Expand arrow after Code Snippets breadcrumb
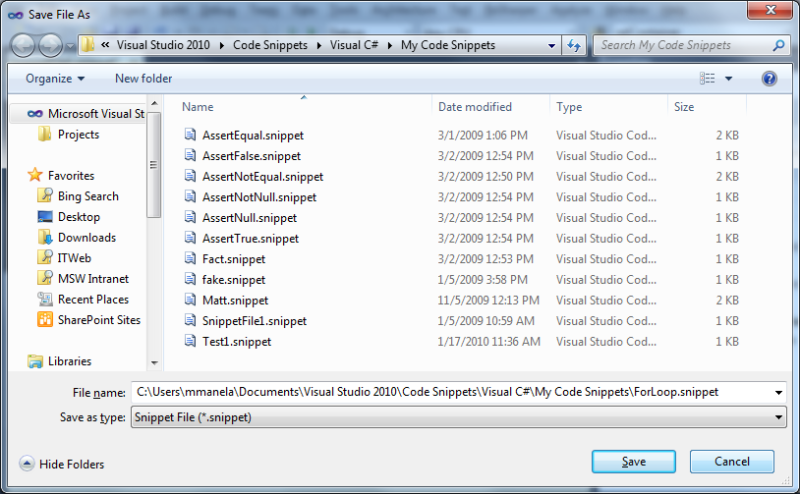Viewport: 800px width, 494px height. click(319, 45)
